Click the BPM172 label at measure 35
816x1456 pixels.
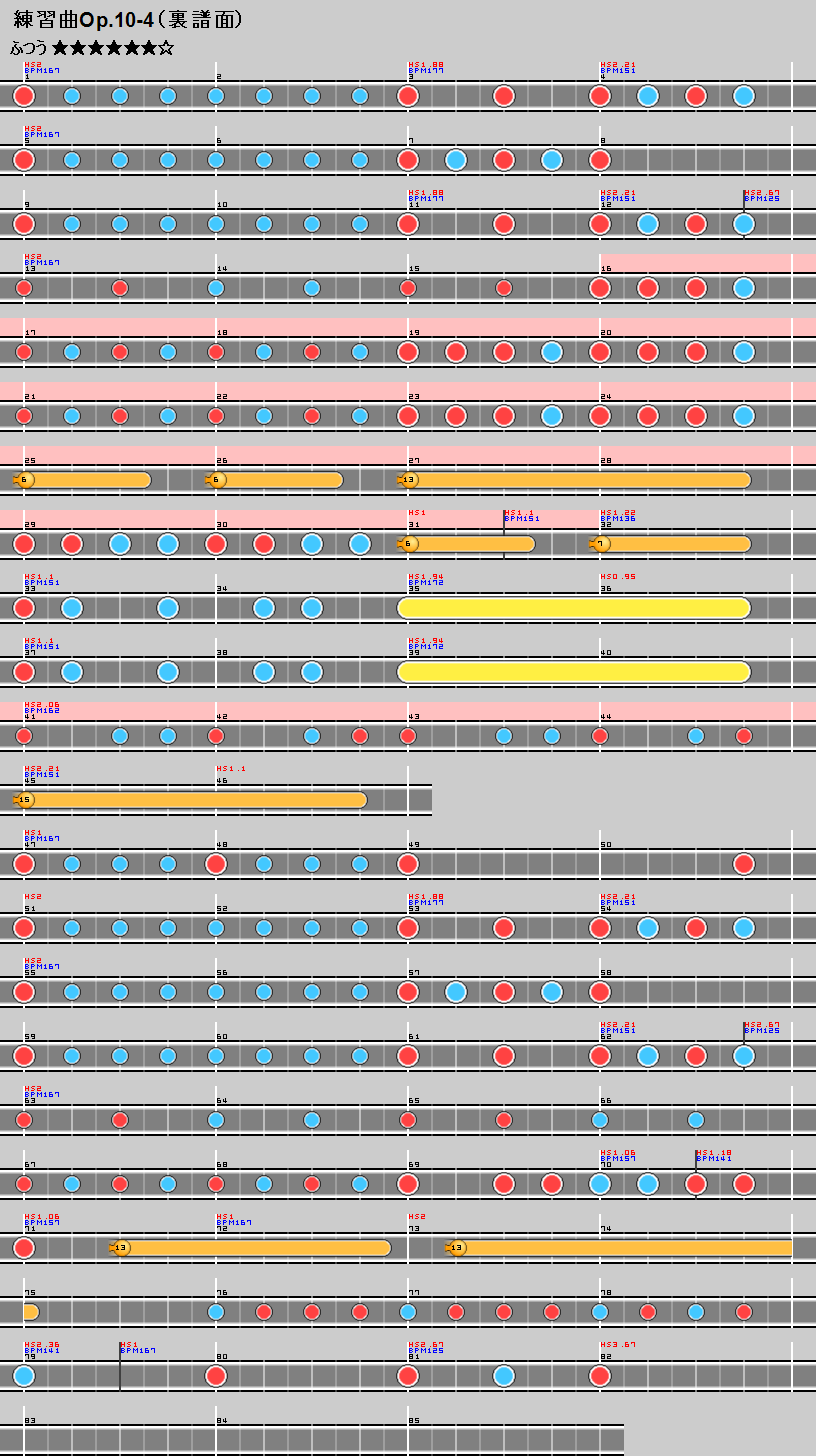[426, 583]
